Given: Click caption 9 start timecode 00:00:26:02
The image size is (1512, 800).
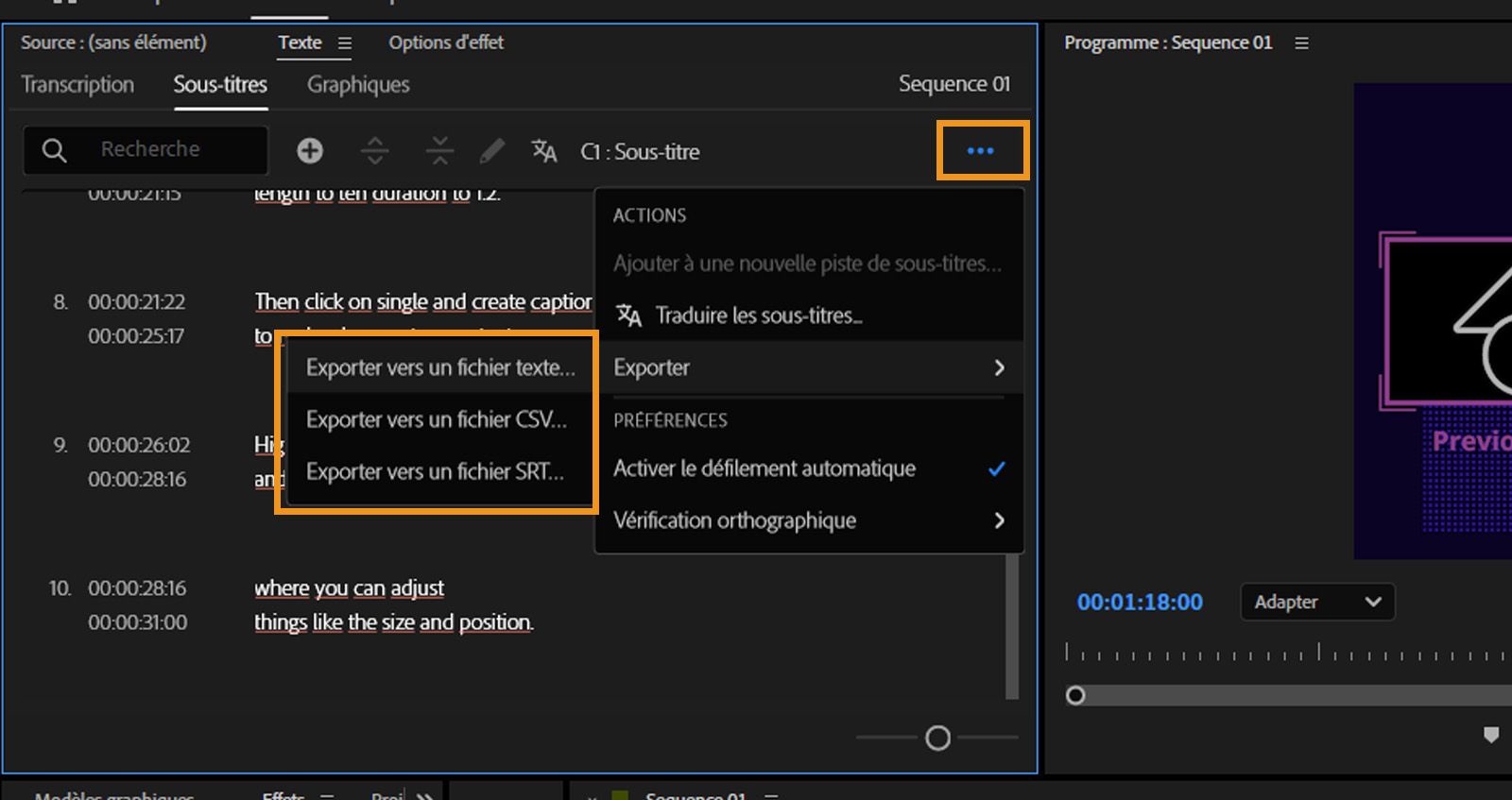Looking at the screenshot, I should (139, 445).
